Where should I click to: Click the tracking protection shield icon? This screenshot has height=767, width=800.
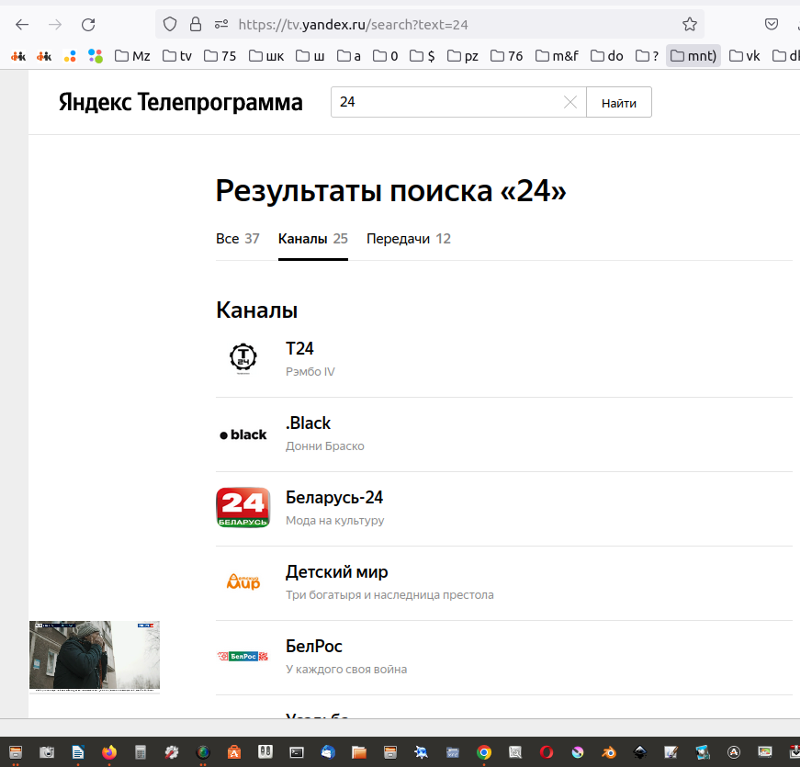[x=170, y=24]
